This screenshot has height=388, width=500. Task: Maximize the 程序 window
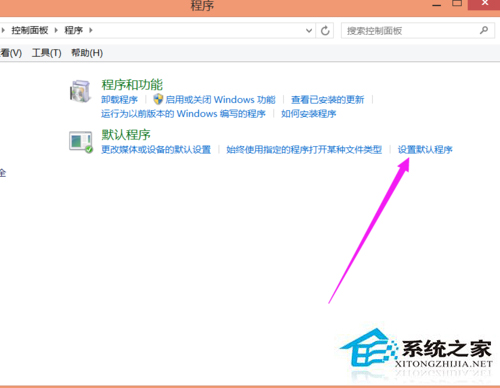click(x=457, y=4)
